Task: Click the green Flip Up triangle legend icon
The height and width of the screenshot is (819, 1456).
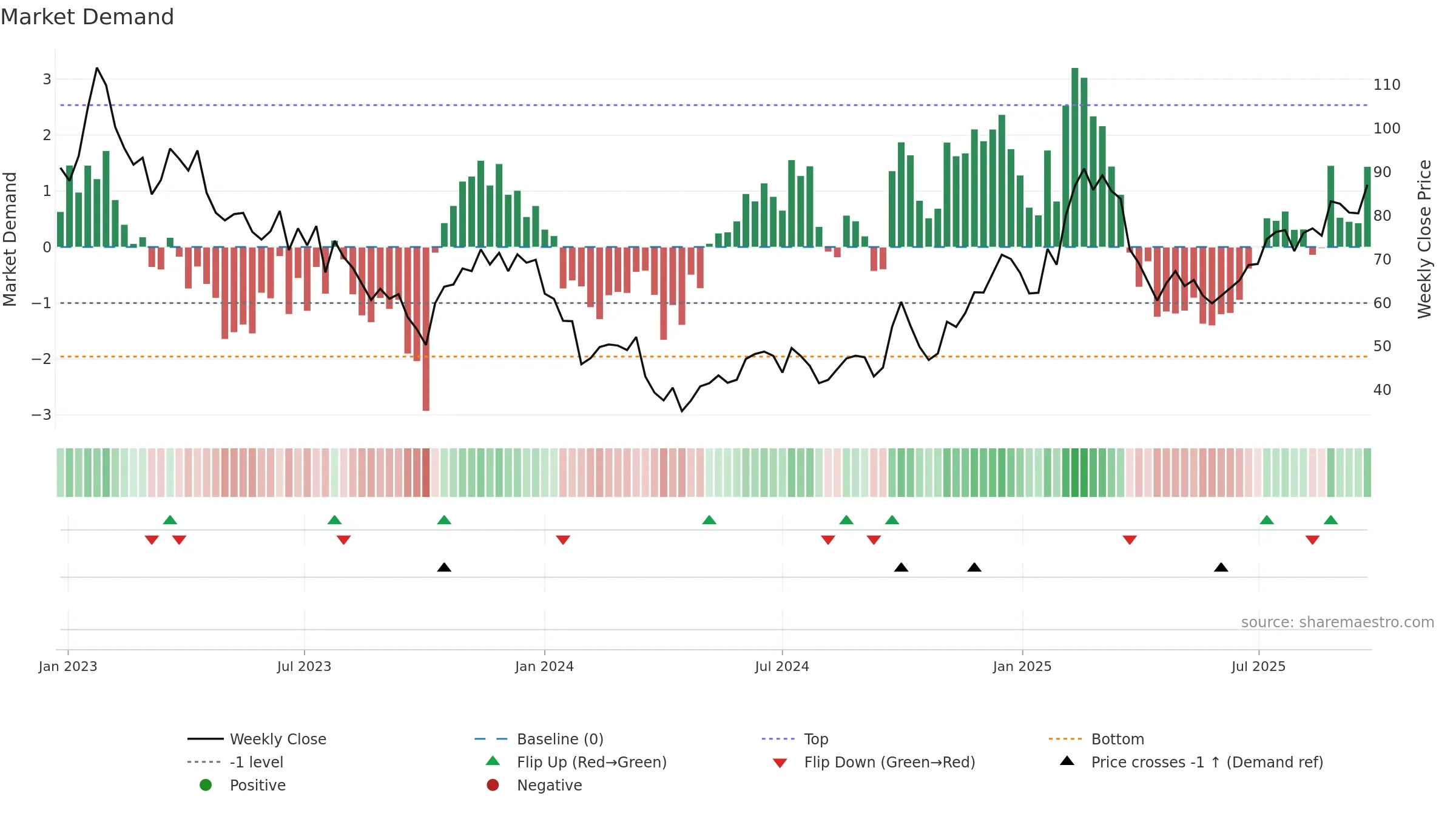Action: (493, 761)
